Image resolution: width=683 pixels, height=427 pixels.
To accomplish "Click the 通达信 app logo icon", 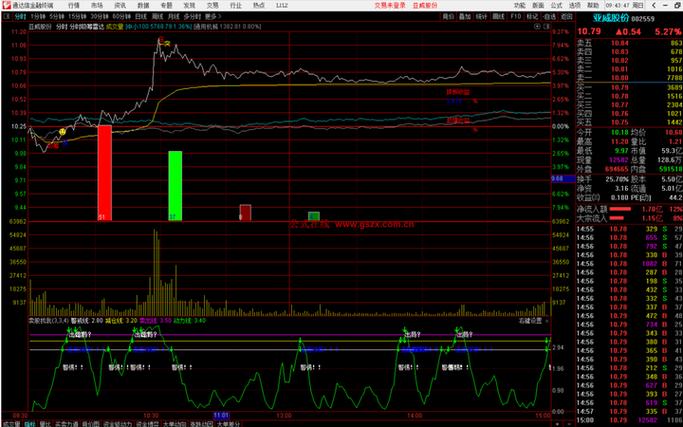I will click(x=6, y=5).
